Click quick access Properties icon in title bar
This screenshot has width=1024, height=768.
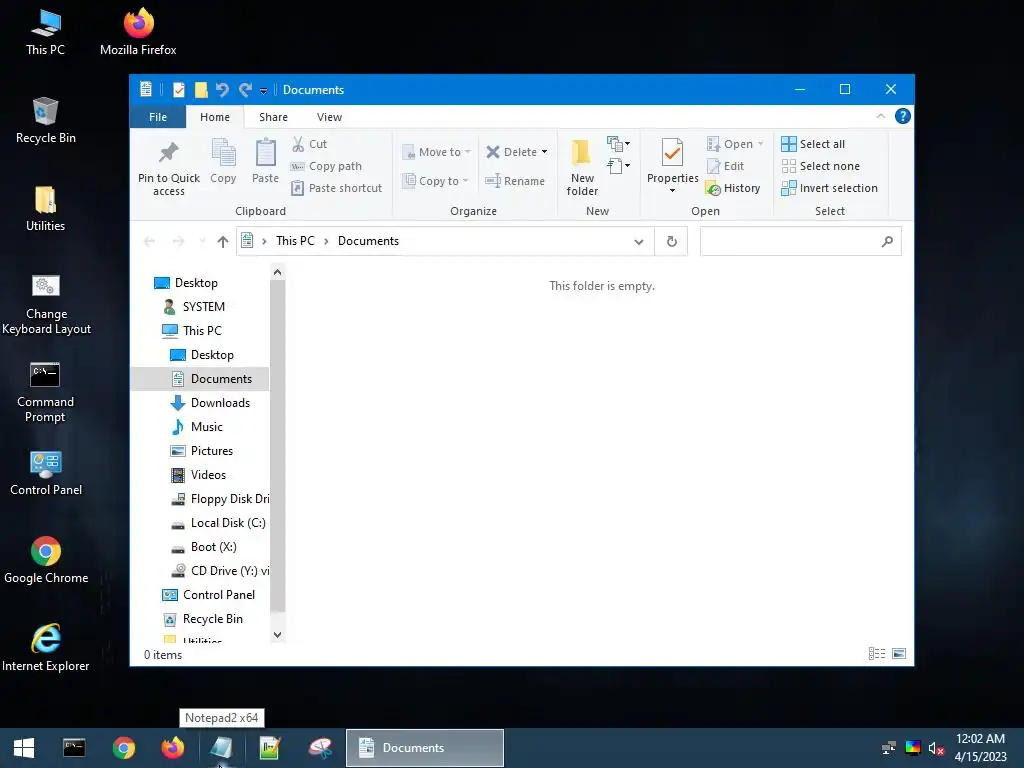pos(178,89)
